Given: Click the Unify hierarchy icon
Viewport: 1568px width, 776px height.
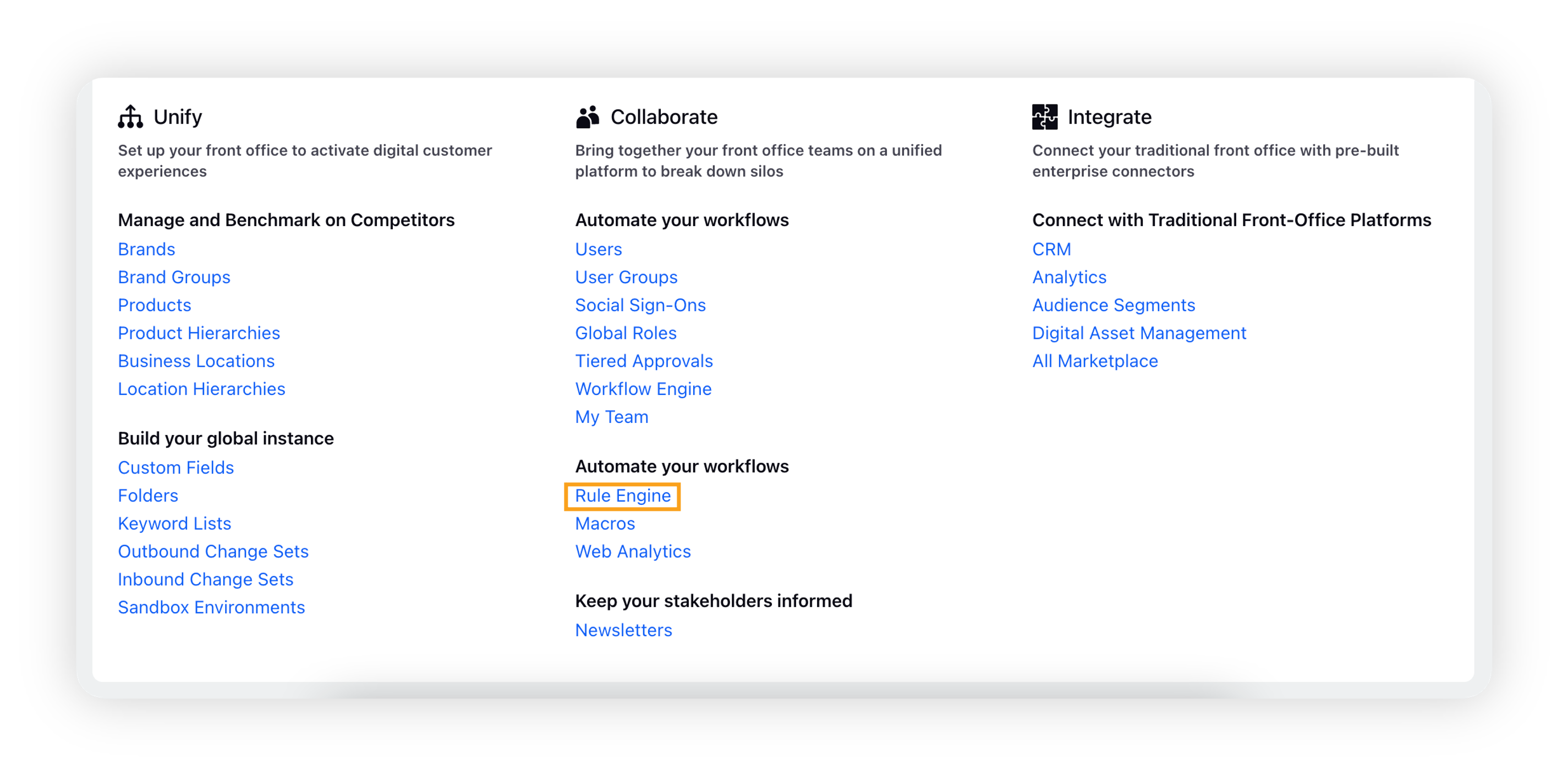Looking at the screenshot, I should pyautogui.click(x=130, y=116).
